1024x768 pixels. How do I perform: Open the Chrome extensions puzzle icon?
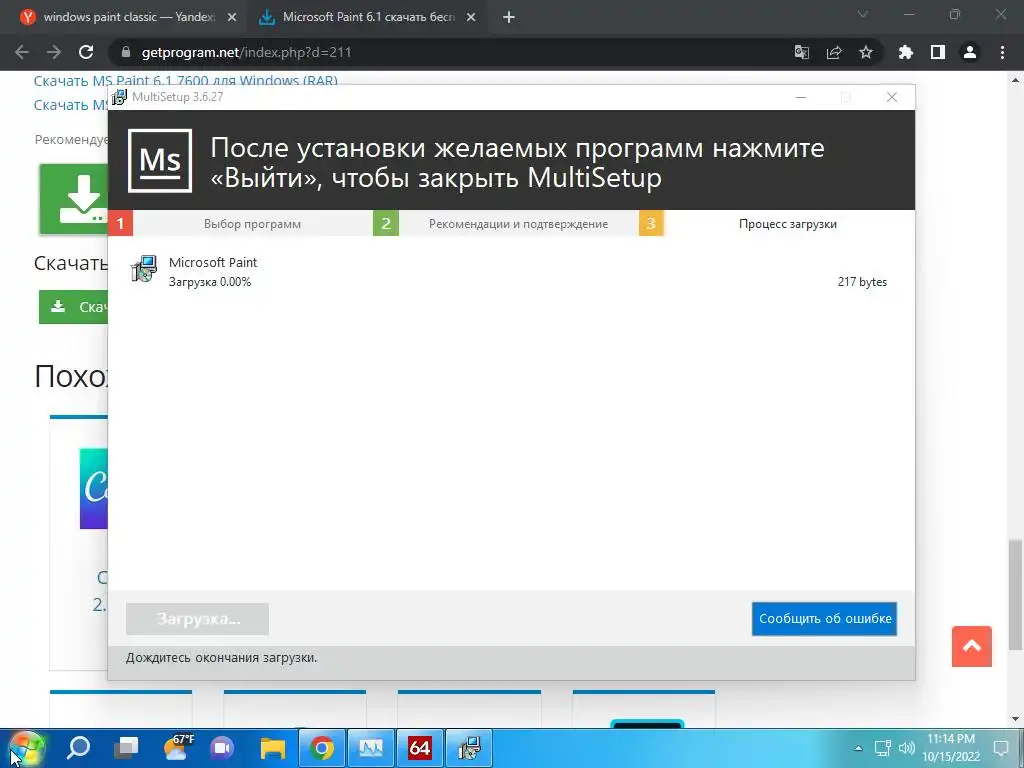[905, 52]
